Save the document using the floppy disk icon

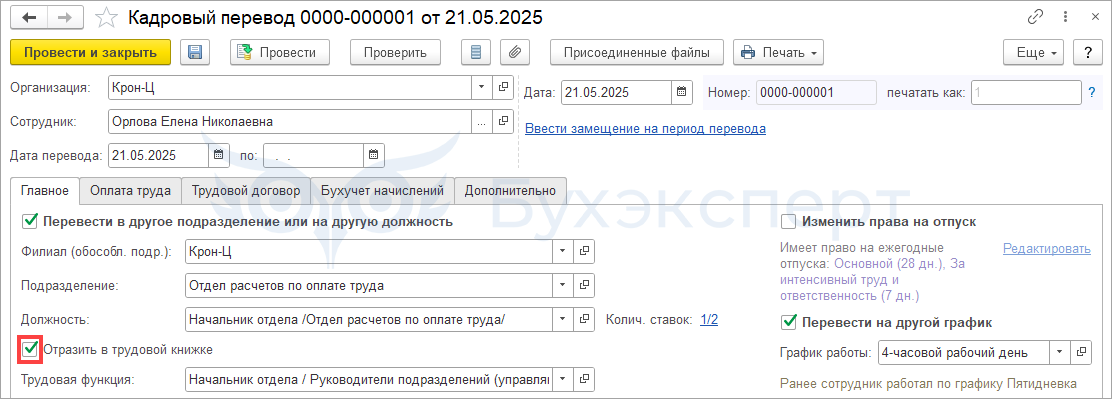click(x=195, y=52)
